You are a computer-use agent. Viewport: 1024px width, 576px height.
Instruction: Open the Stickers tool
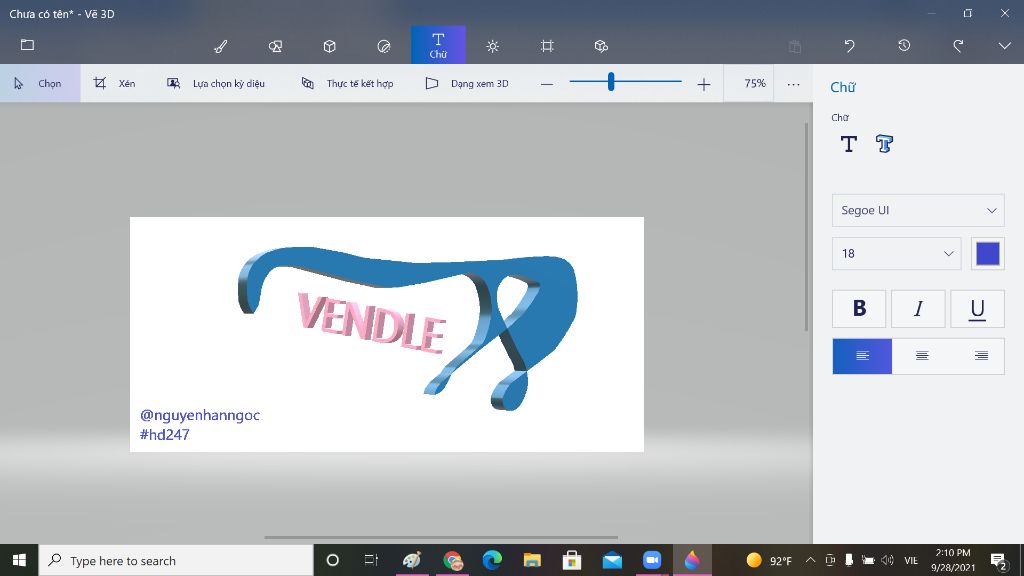point(384,46)
